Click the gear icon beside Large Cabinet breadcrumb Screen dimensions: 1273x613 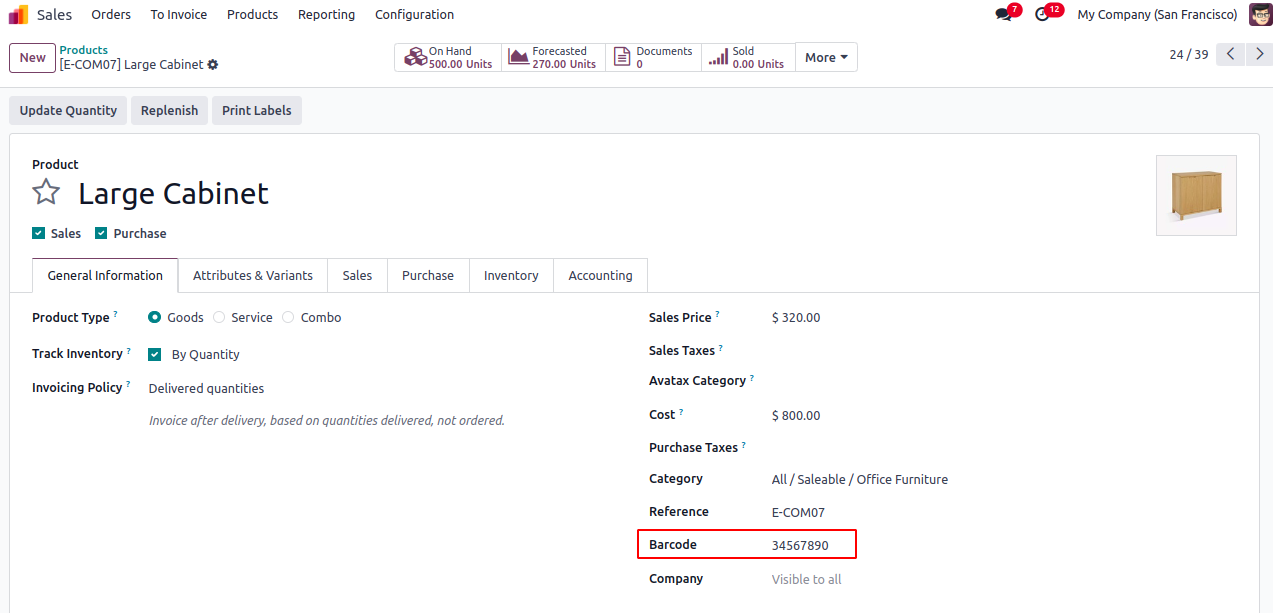[x=213, y=65]
